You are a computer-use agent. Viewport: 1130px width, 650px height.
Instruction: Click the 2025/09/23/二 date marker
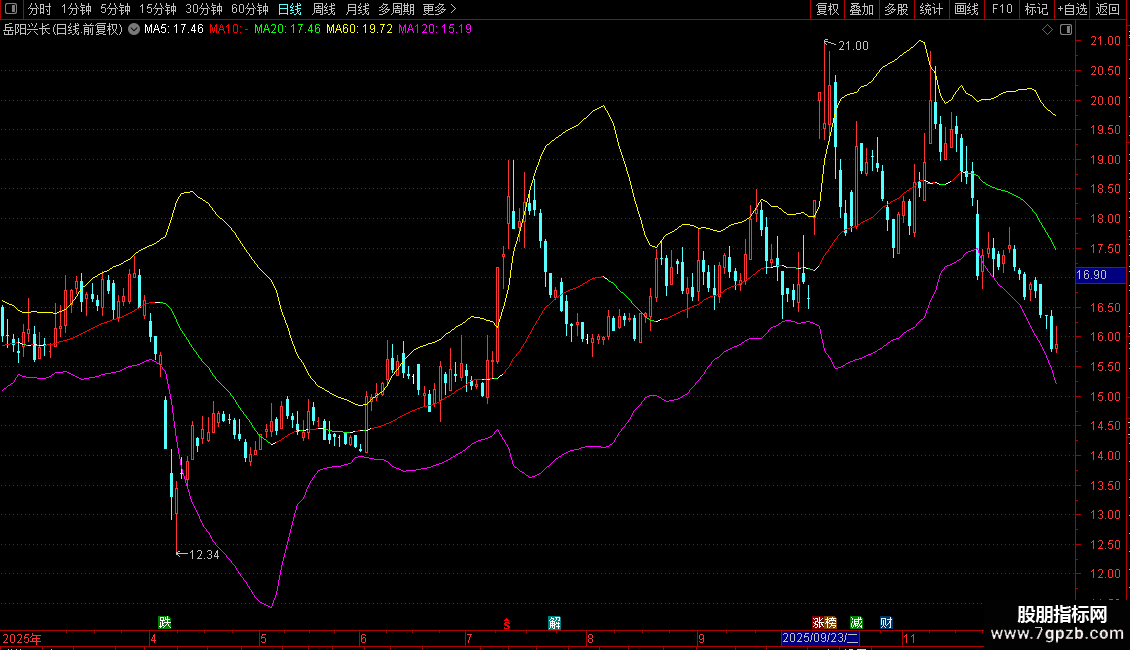[x=820, y=638]
